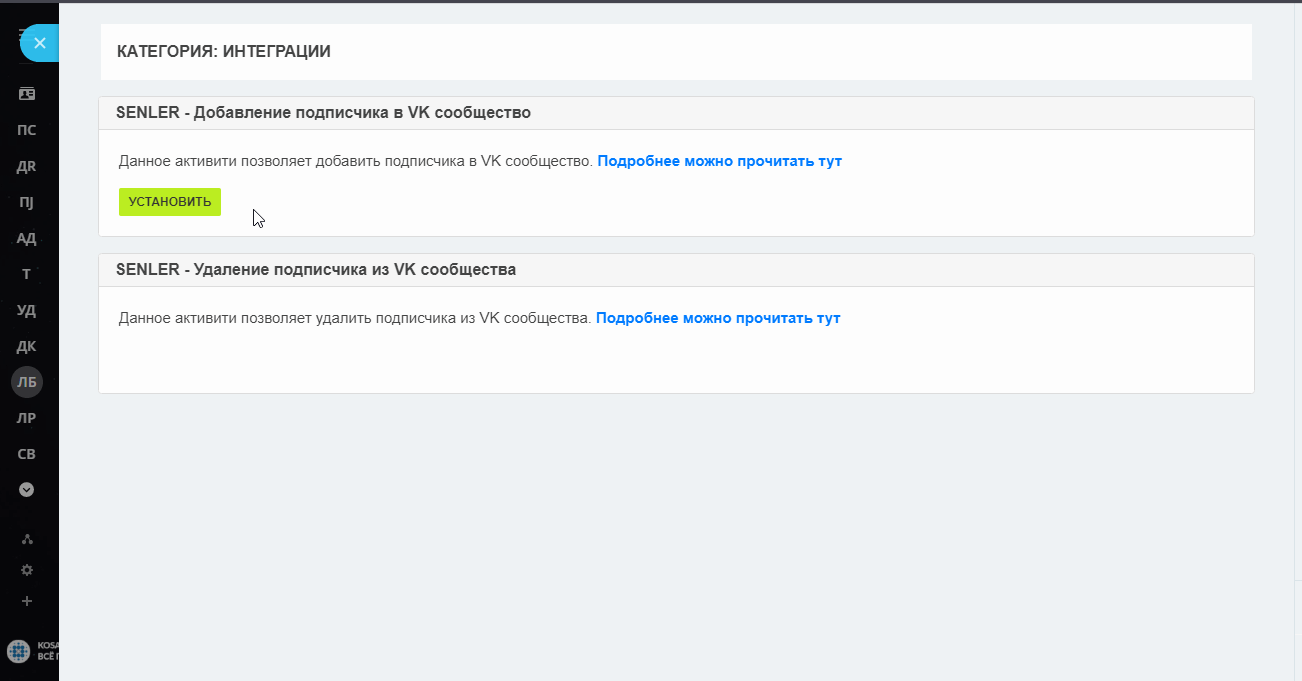The height and width of the screenshot is (681, 1302).
Task: Click the УСТАНОВИТЬ install button
Action: [170, 202]
